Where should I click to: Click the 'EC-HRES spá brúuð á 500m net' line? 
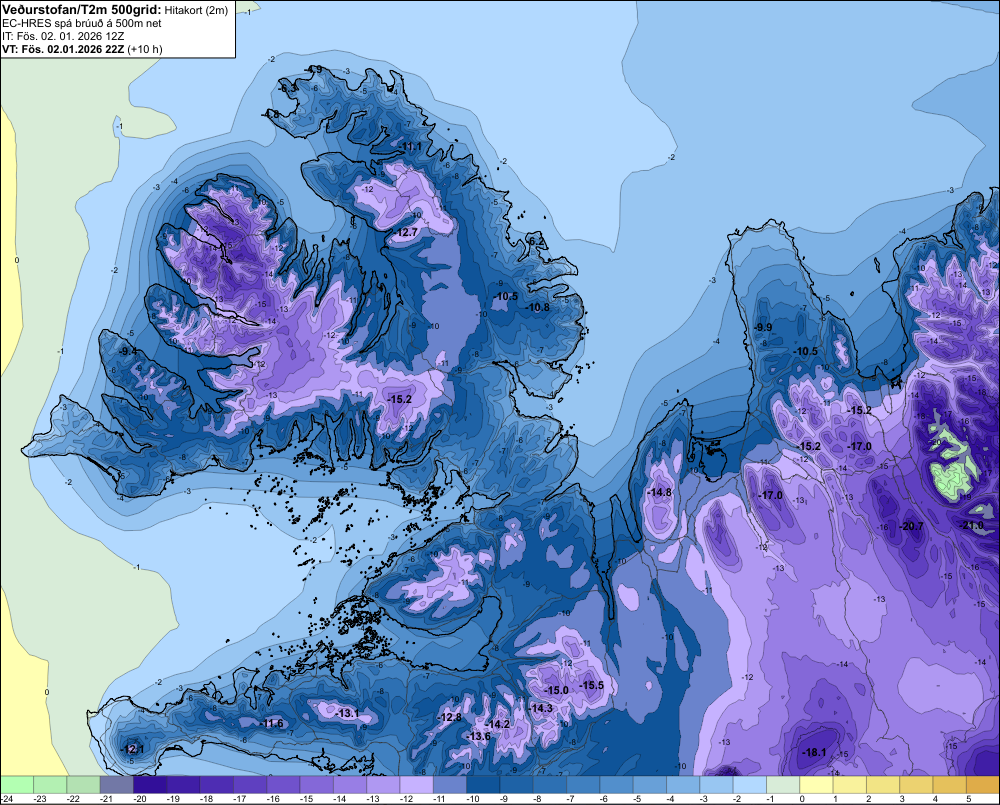pos(82,23)
